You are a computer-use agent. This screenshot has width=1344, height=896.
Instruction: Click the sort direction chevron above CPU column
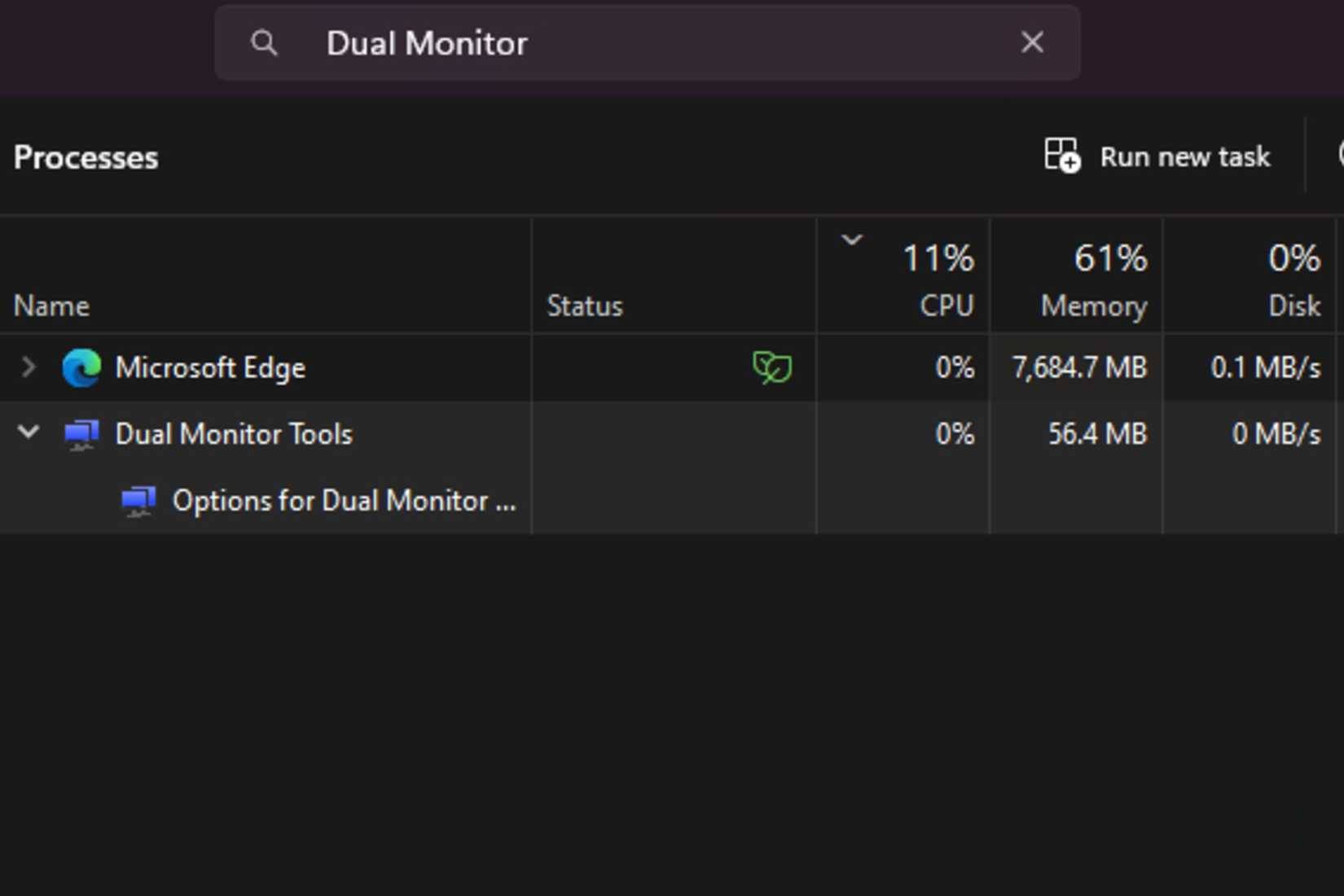coord(852,240)
